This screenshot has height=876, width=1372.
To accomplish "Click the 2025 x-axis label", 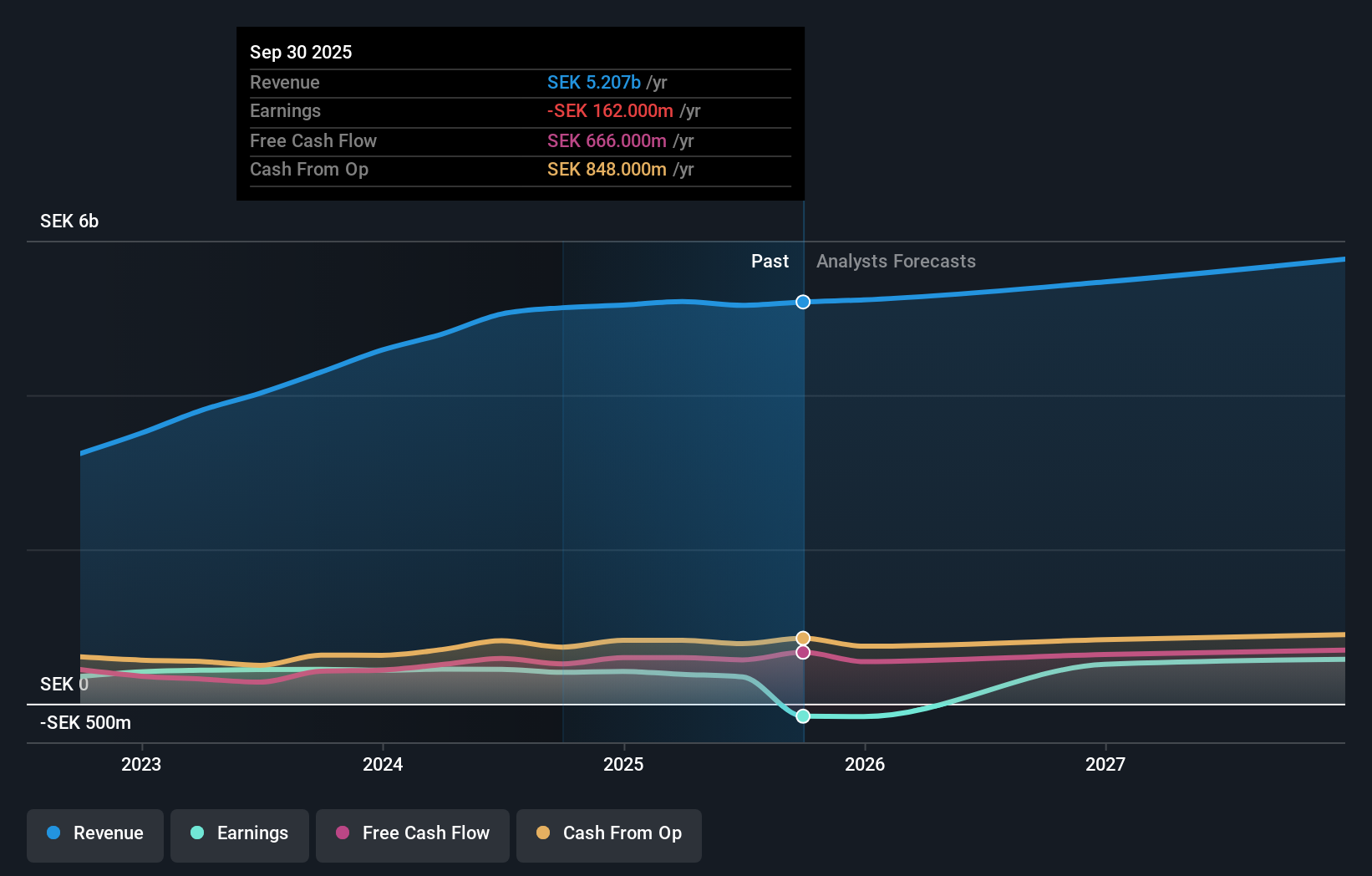I will click(623, 765).
